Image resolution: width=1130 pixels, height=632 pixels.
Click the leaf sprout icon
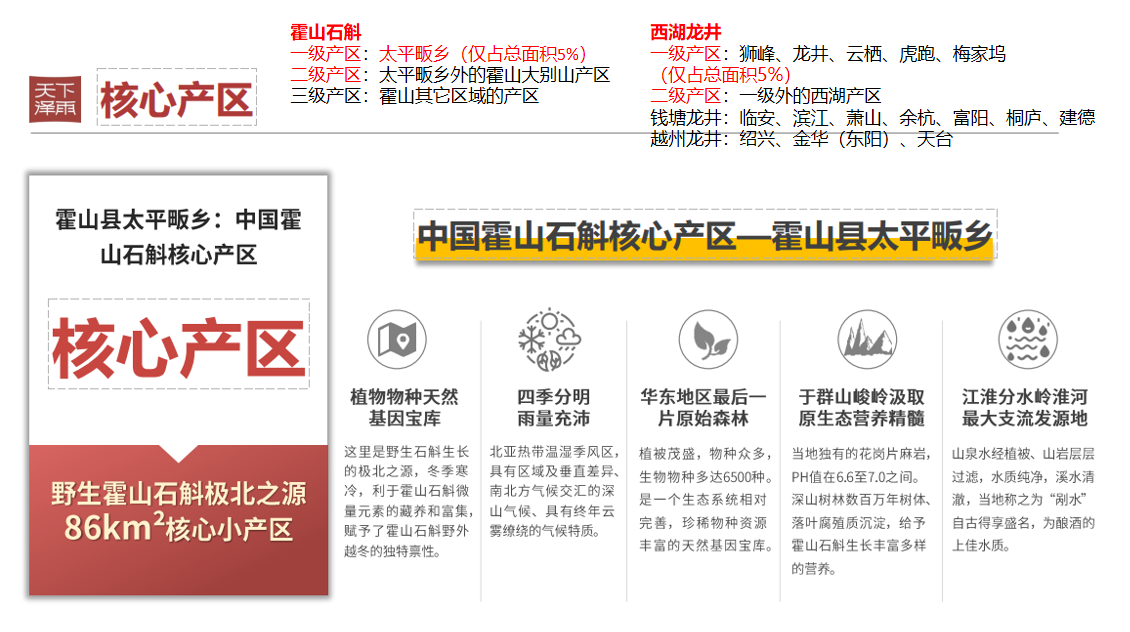pos(708,339)
